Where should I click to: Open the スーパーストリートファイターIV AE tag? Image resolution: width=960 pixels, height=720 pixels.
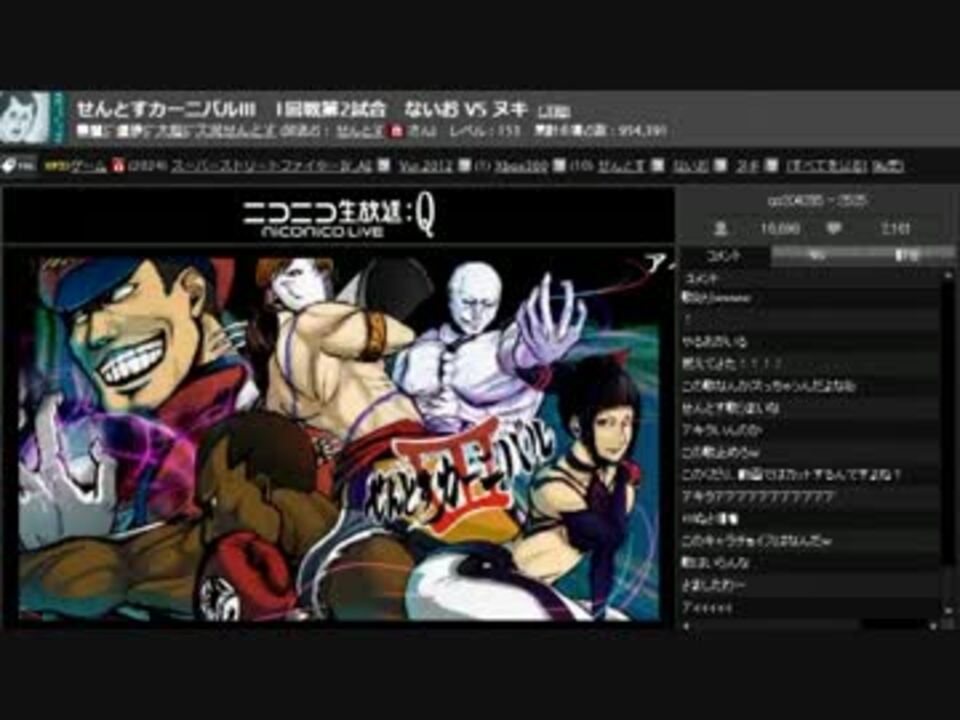(271, 166)
